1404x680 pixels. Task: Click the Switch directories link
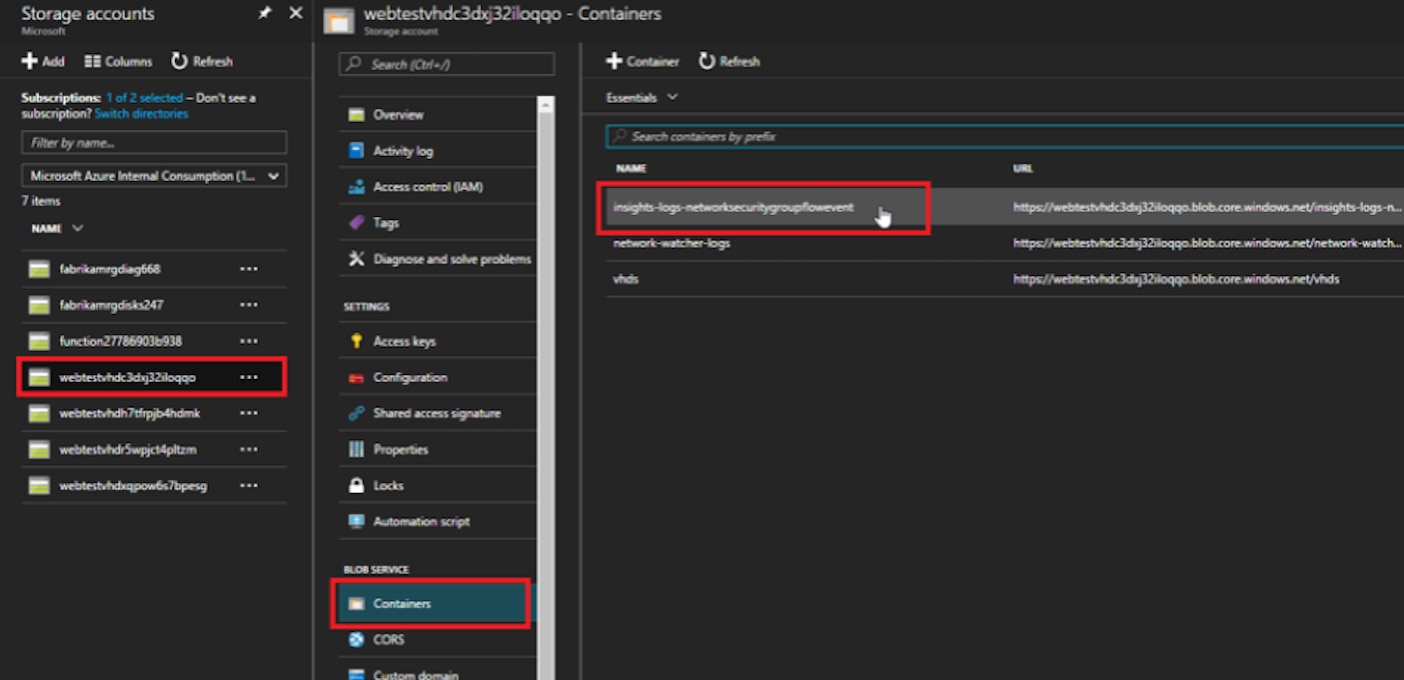click(x=141, y=114)
